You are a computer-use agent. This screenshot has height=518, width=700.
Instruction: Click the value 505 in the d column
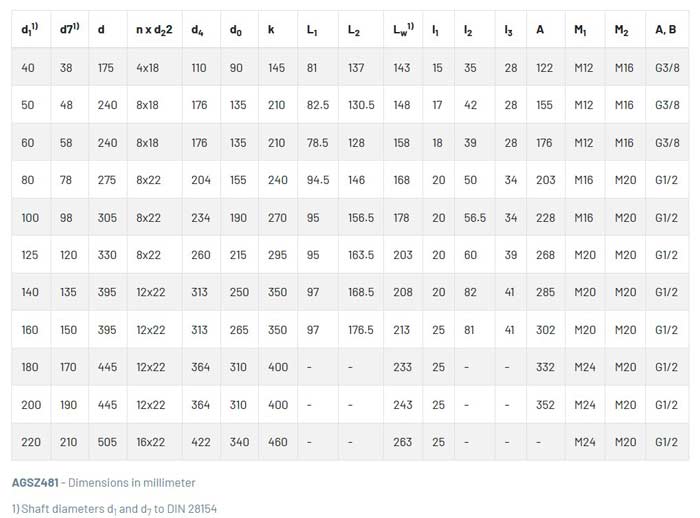(107, 442)
